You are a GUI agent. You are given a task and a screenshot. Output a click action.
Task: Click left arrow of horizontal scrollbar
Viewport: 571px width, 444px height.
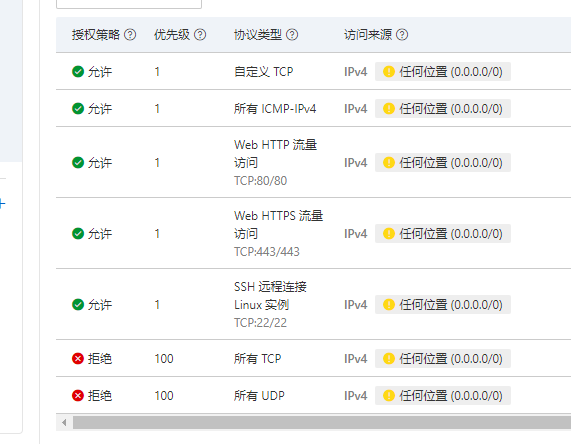tap(64, 423)
